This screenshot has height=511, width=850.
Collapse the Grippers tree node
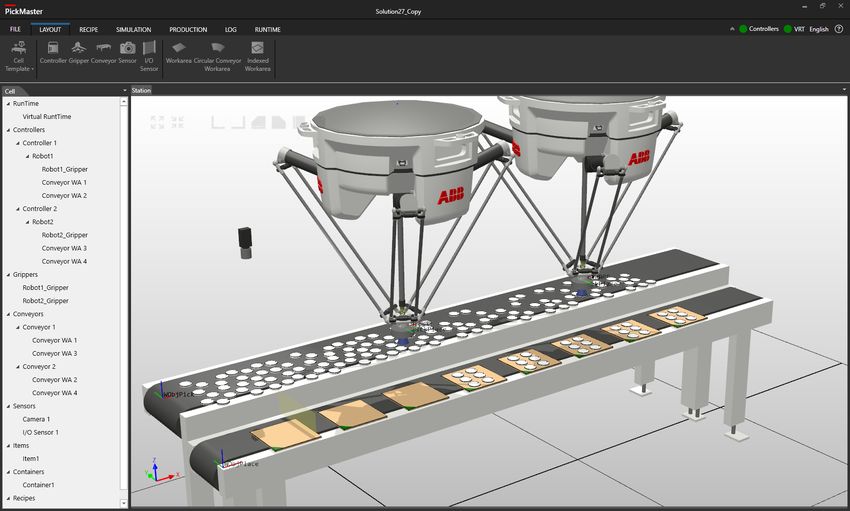coord(8,275)
